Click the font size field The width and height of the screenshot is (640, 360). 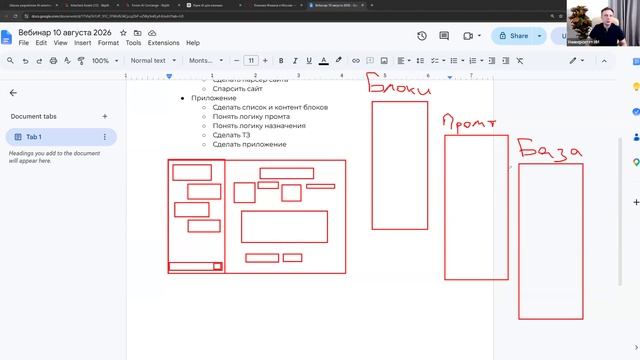tap(251, 61)
